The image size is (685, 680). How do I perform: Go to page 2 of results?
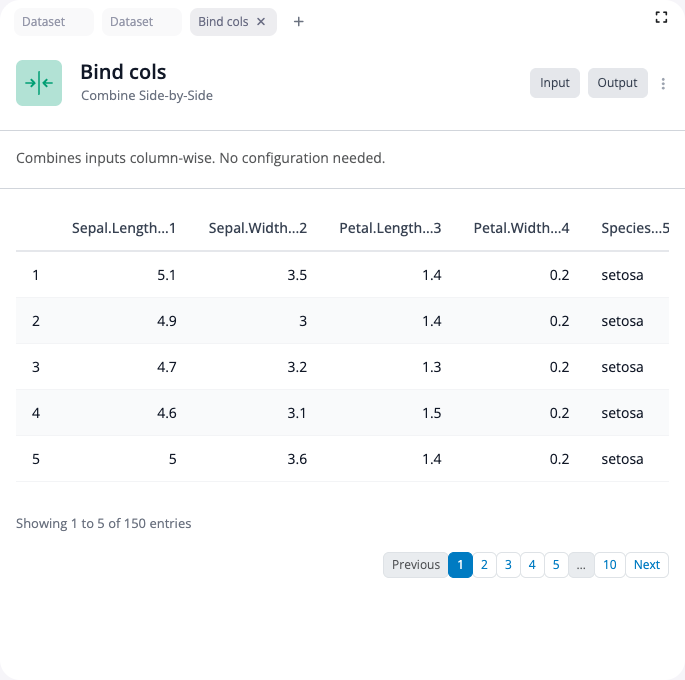tap(484, 565)
